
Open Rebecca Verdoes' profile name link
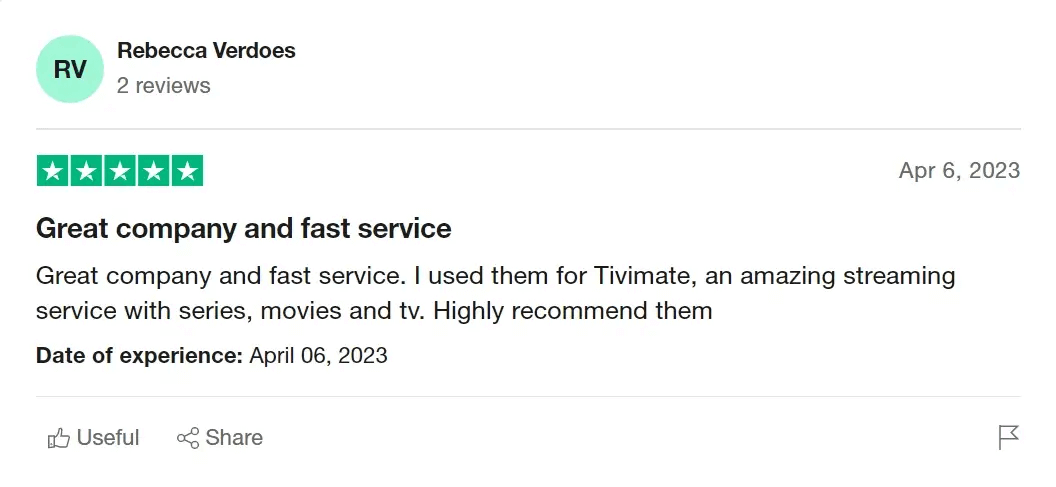[206, 50]
